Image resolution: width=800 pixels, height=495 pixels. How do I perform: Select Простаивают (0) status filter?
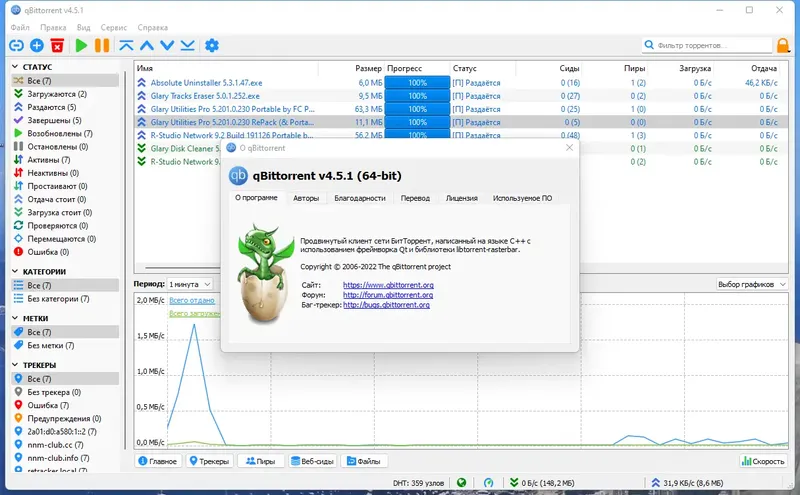click(x=65, y=186)
